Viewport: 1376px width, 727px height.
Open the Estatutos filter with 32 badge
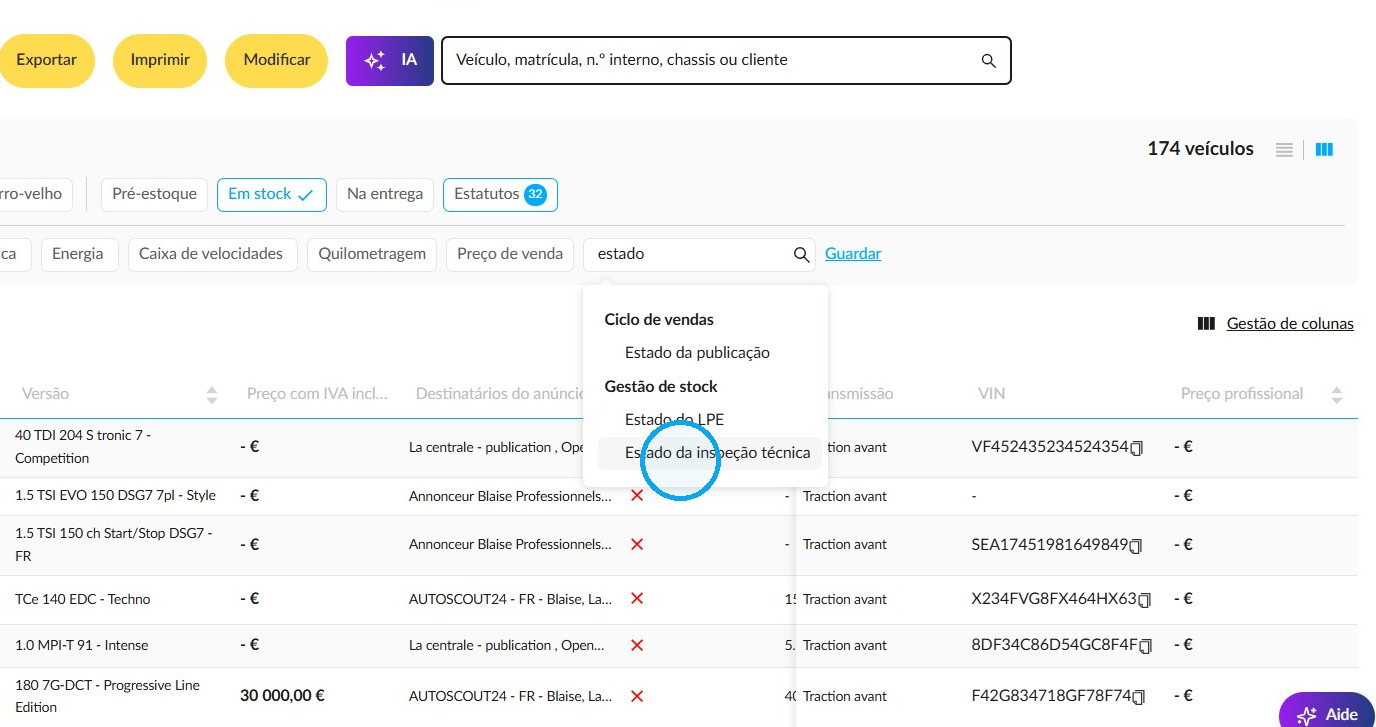coord(500,194)
